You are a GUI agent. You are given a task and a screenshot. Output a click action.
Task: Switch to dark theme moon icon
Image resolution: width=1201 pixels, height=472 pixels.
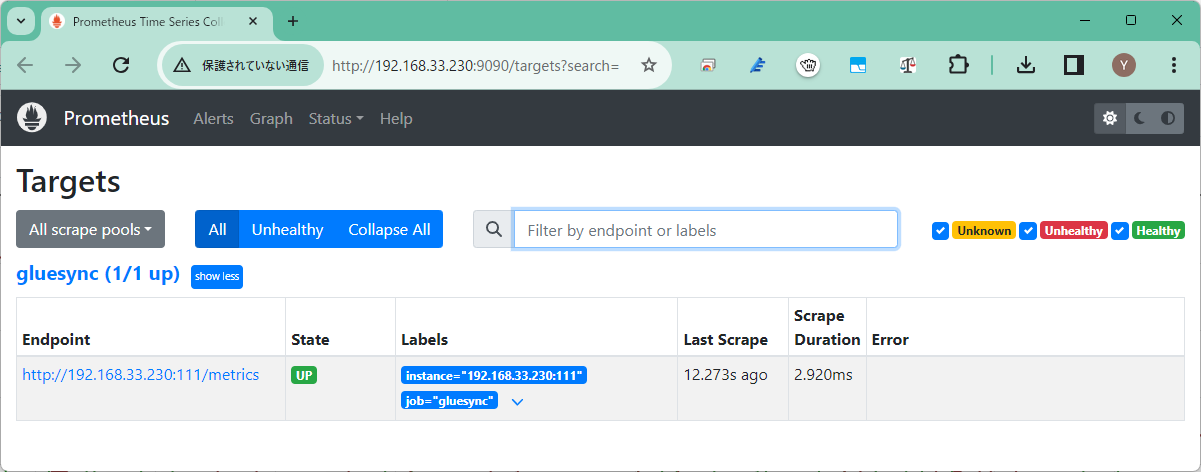click(x=1139, y=118)
